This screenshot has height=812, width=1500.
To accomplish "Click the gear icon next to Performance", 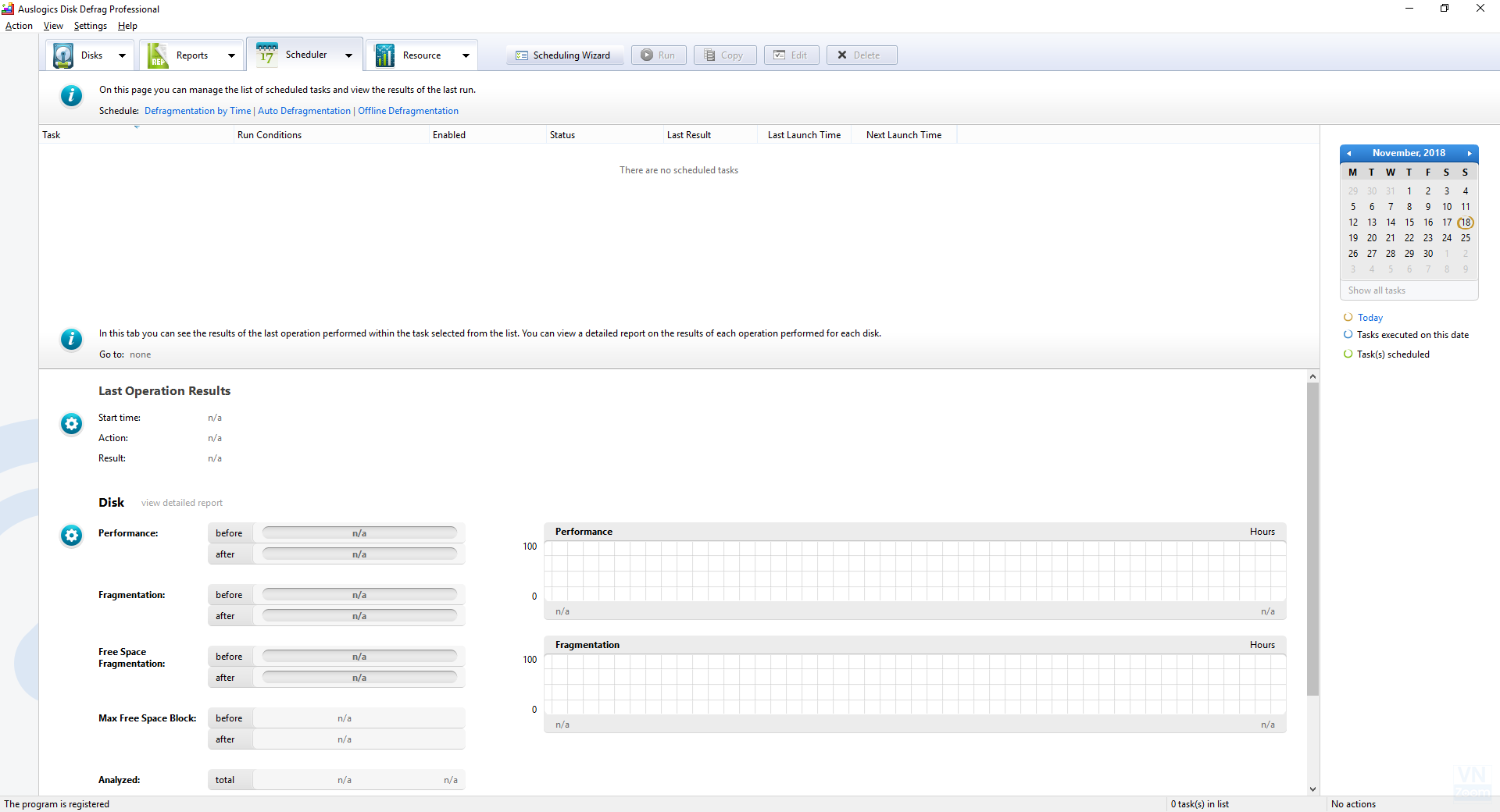I will tap(71, 536).
